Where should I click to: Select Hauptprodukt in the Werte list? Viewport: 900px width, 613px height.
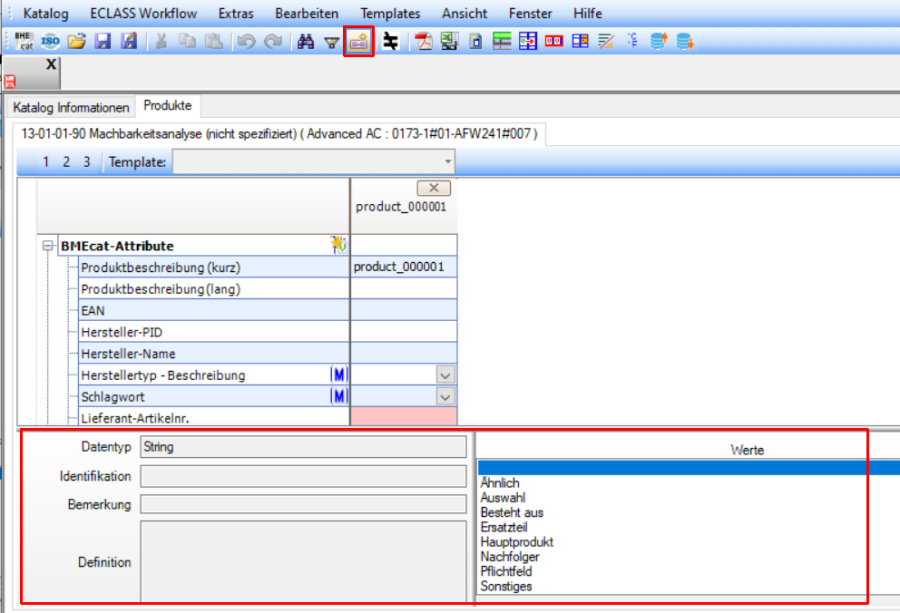tap(516, 542)
